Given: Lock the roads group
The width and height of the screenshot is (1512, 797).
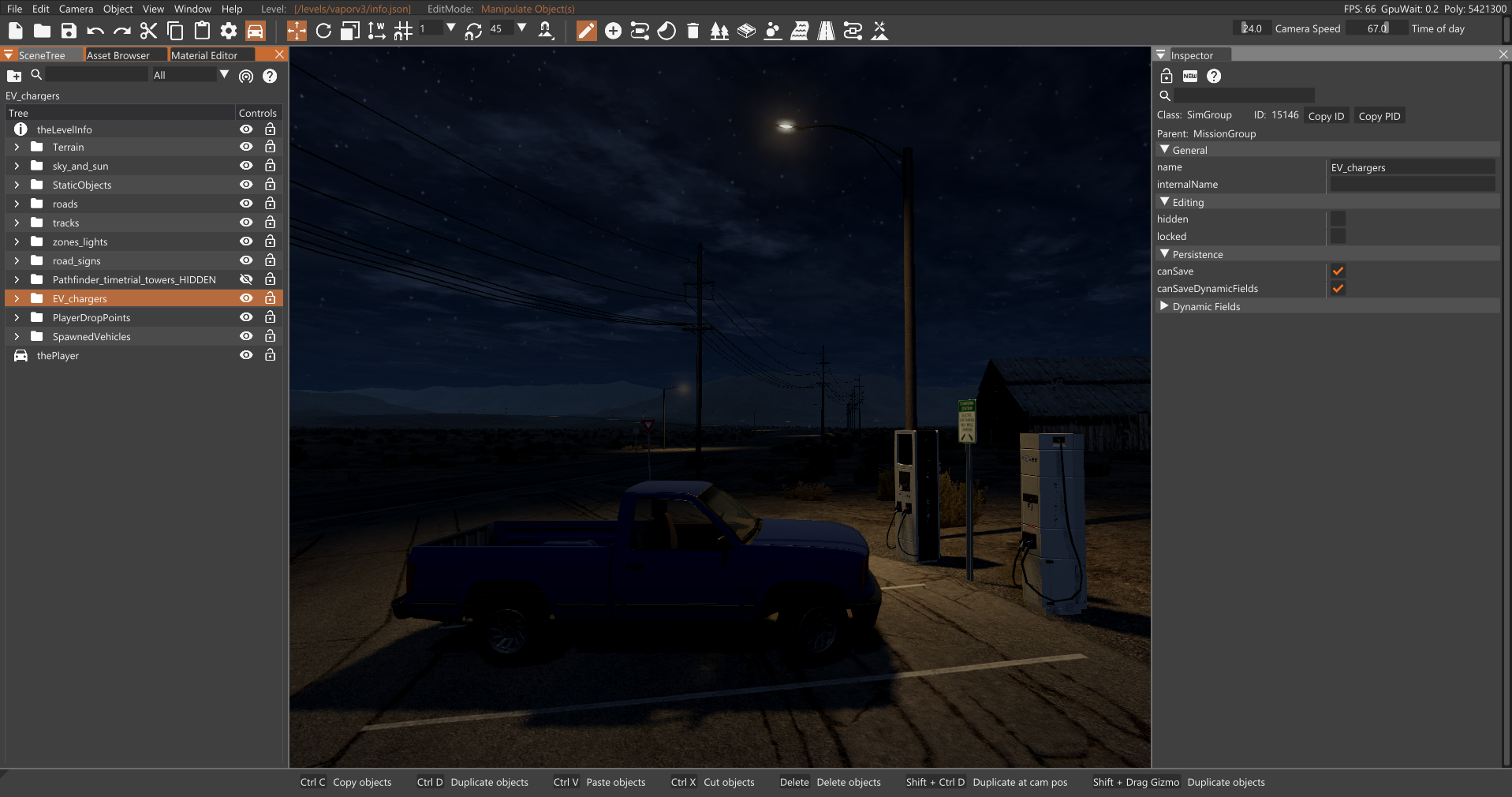Looking at the screenshot, I should [270, 204].
